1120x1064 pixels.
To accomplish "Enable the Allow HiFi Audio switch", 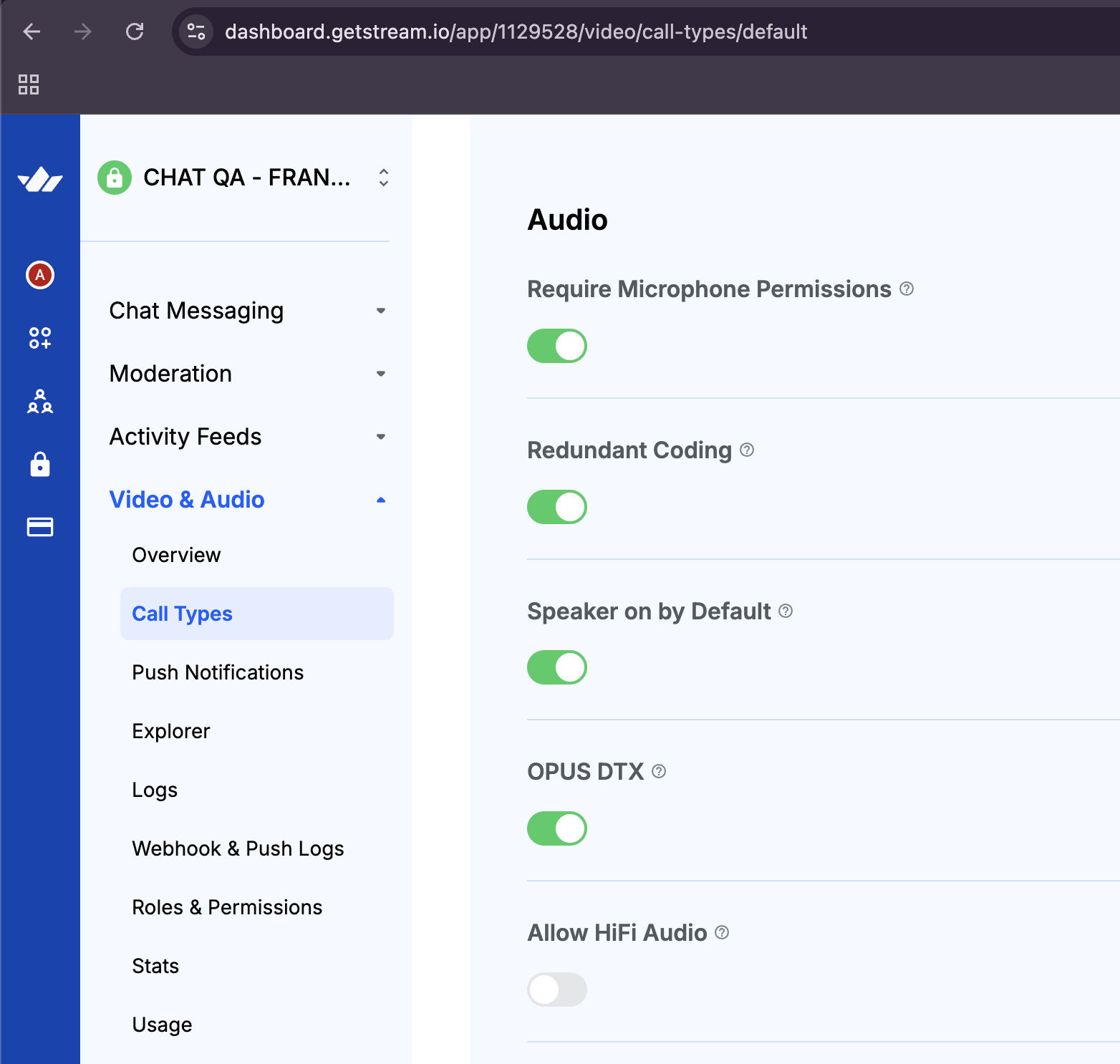I will coord(557,990).
